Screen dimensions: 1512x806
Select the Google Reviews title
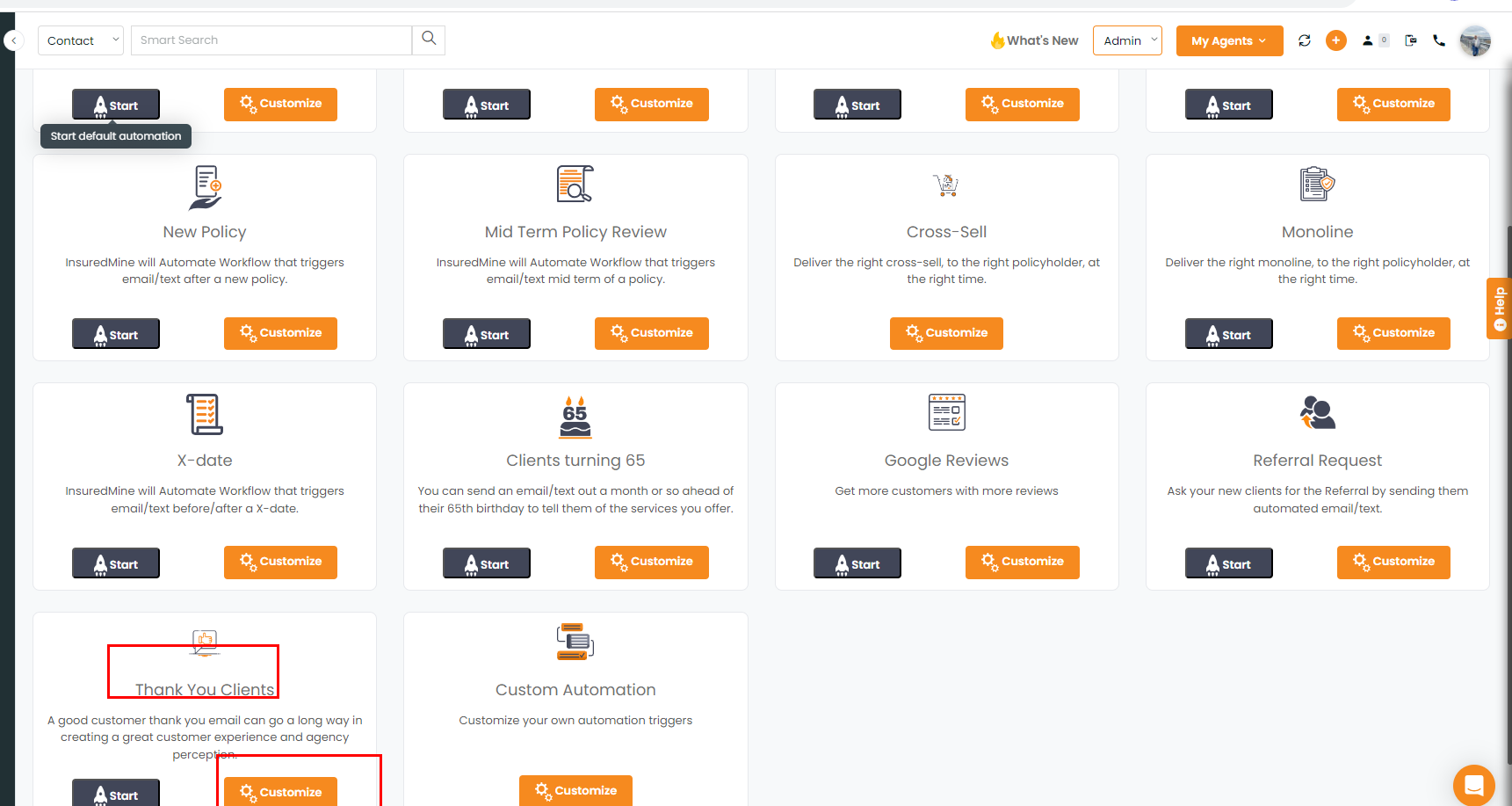pyautogui.click(x=946, y=461)
